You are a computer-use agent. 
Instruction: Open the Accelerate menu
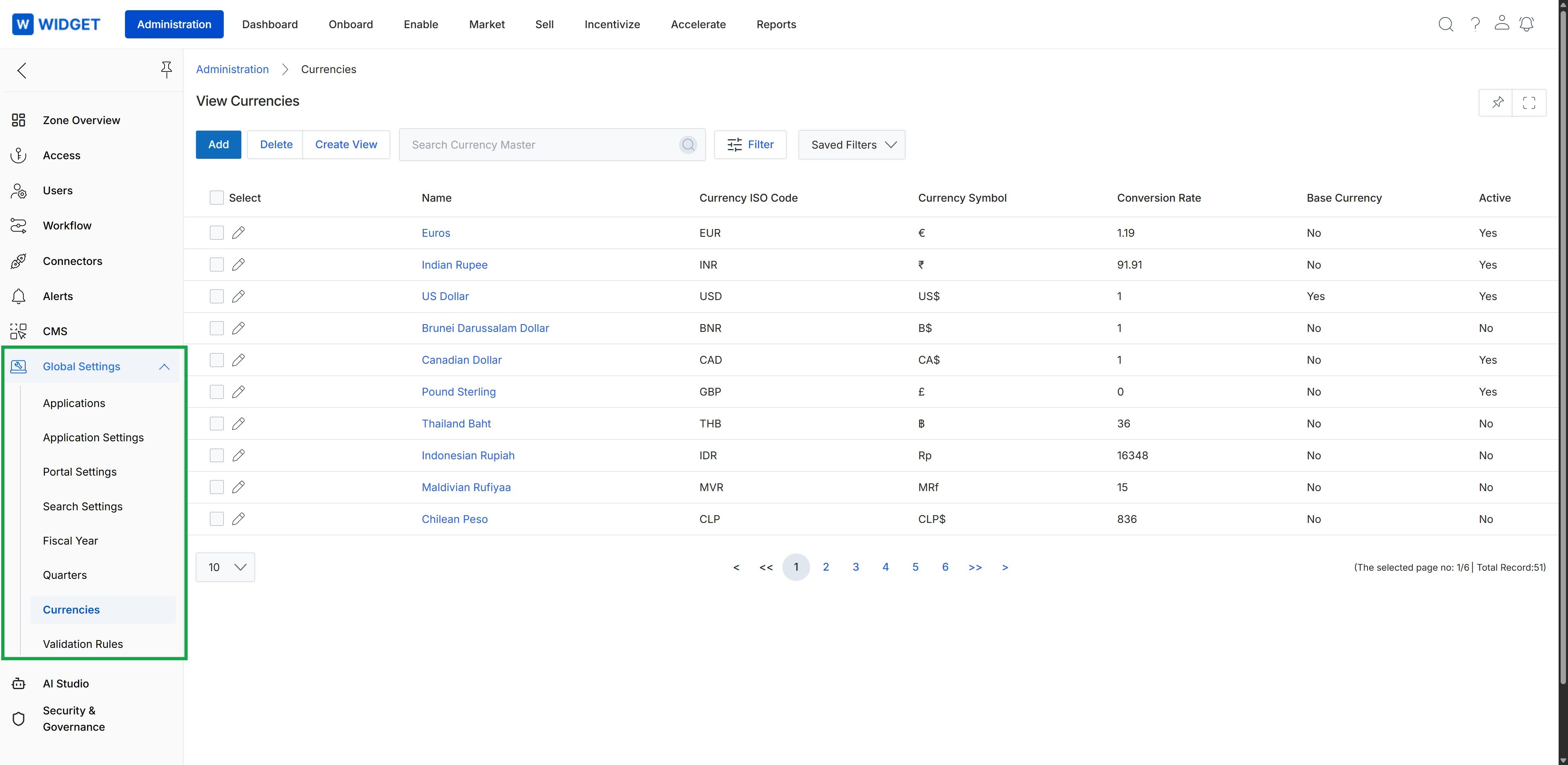[x=698, y=24]
